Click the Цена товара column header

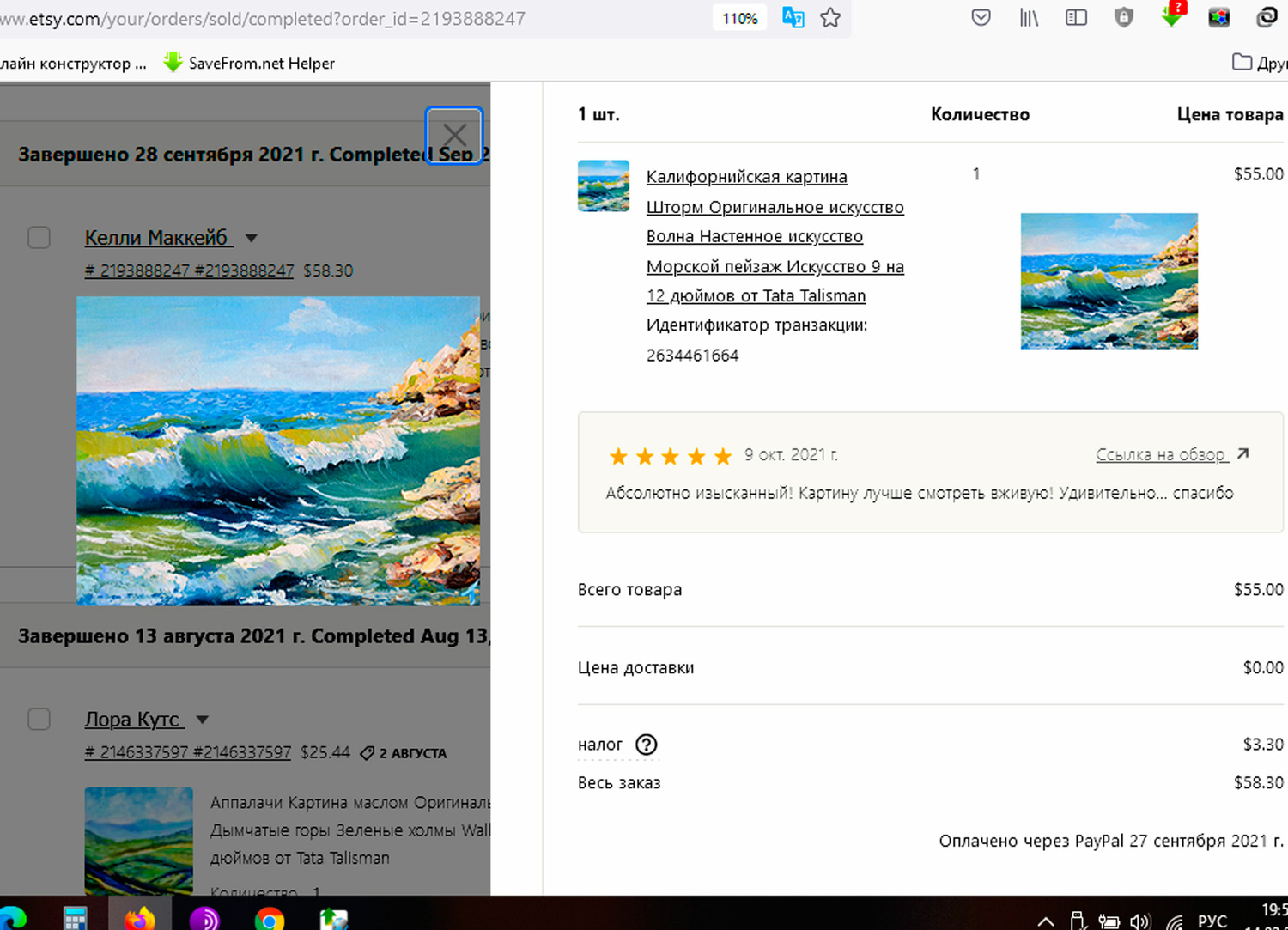point(1230,114)
